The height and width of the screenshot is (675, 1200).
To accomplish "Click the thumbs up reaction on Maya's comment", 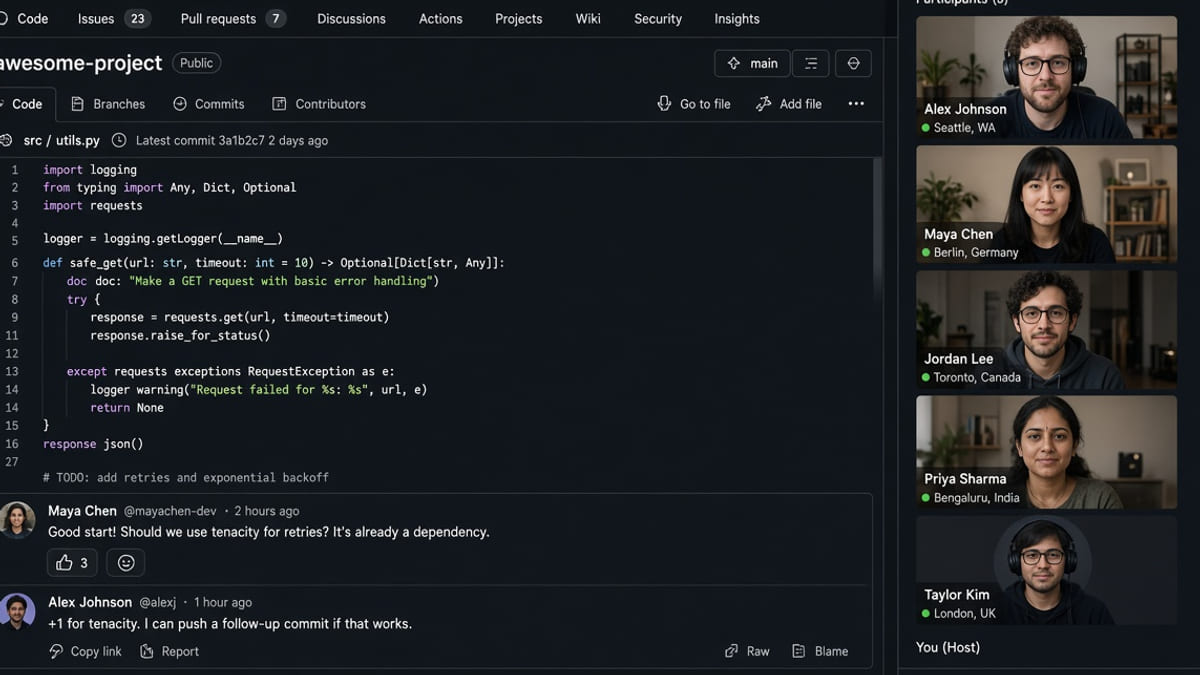I will tap(72, 563).
